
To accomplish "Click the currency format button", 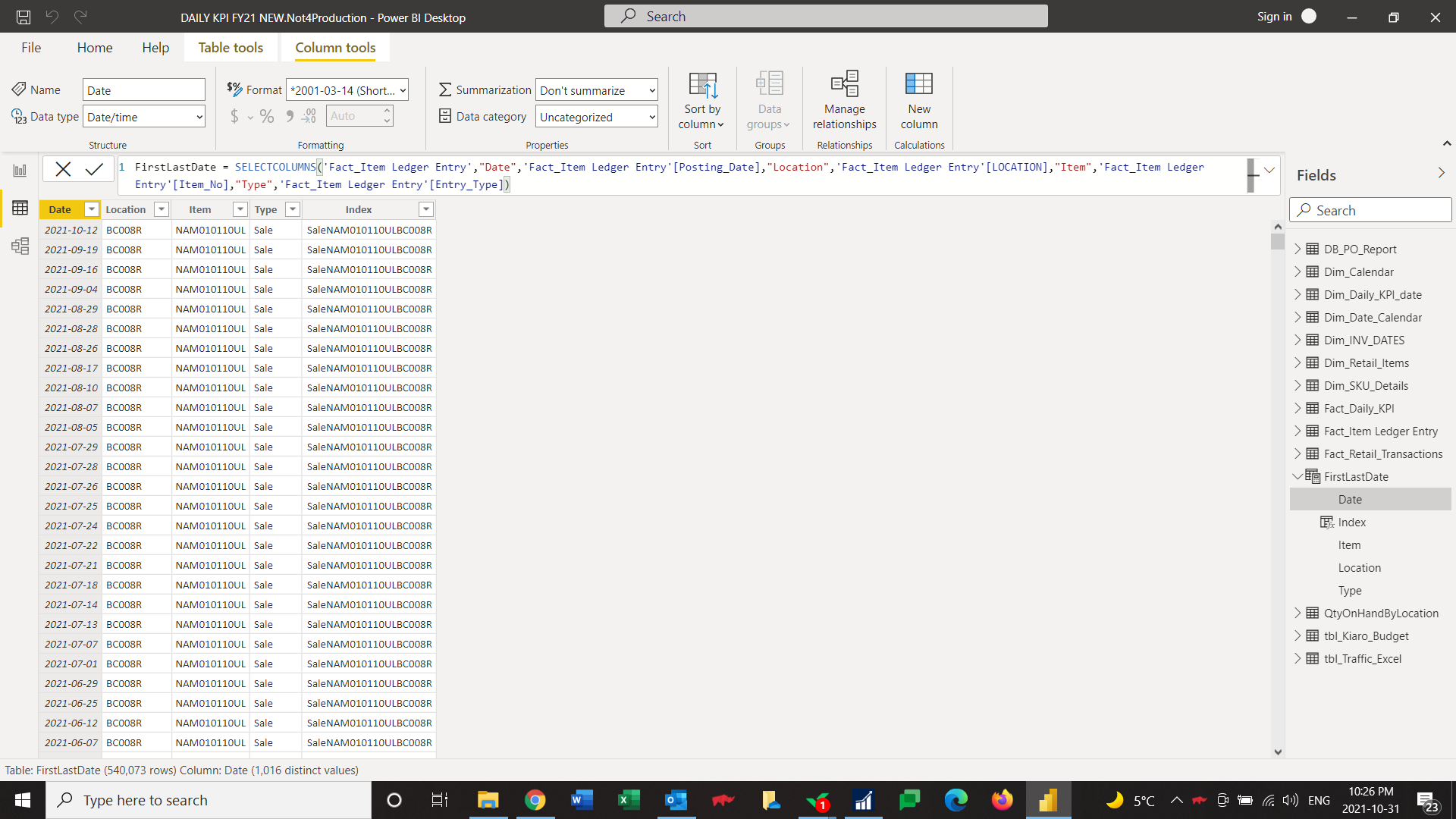I will coord(233,116).
